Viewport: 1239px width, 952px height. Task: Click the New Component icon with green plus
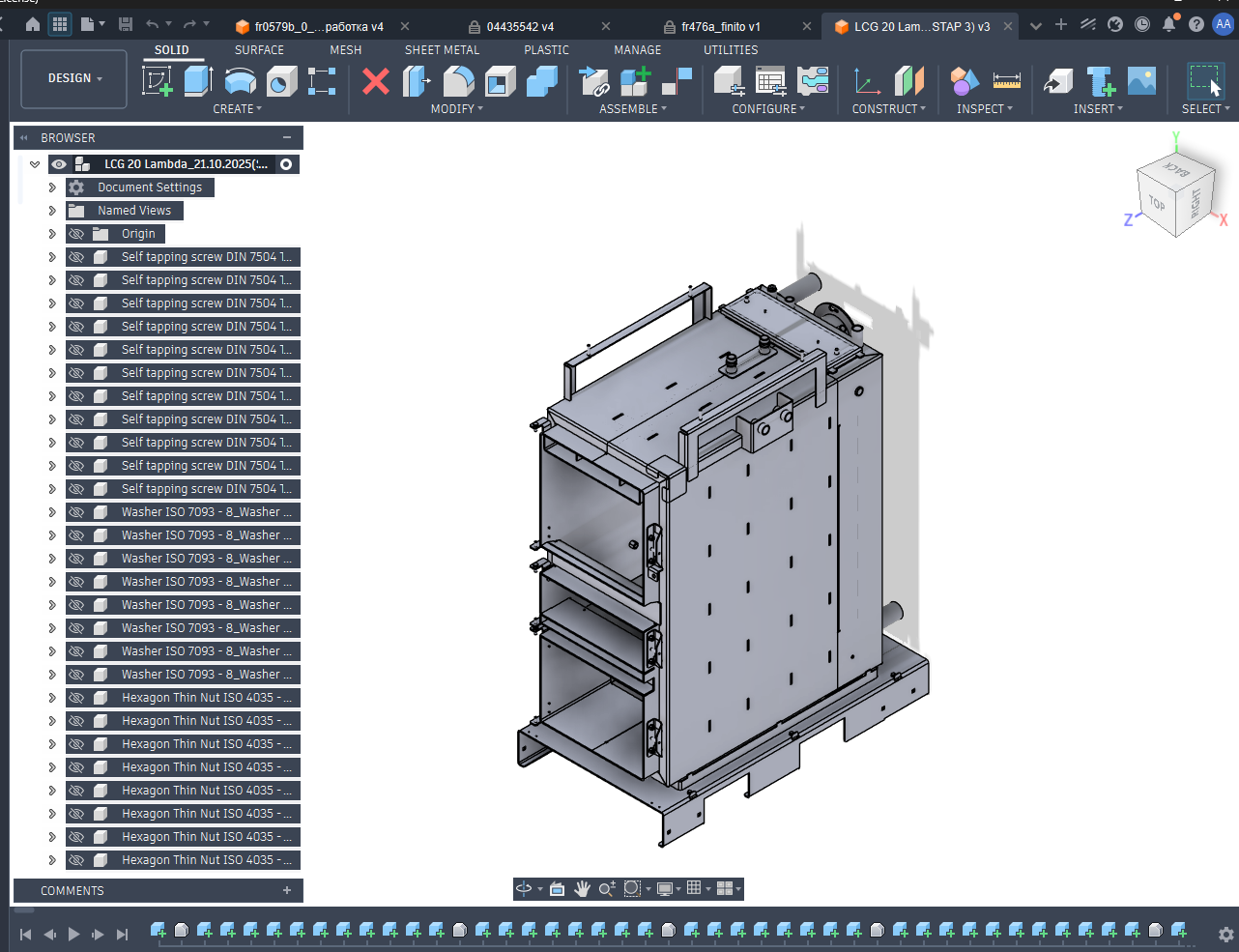[x=635, y=81]
